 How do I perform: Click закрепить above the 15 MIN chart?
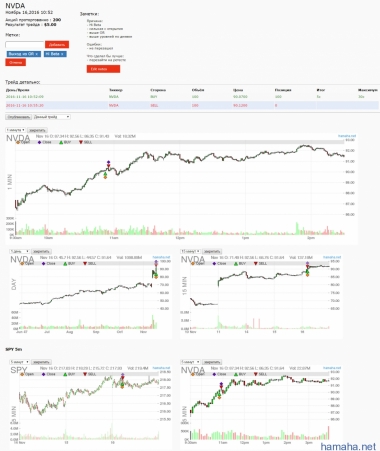pos(212,251)
